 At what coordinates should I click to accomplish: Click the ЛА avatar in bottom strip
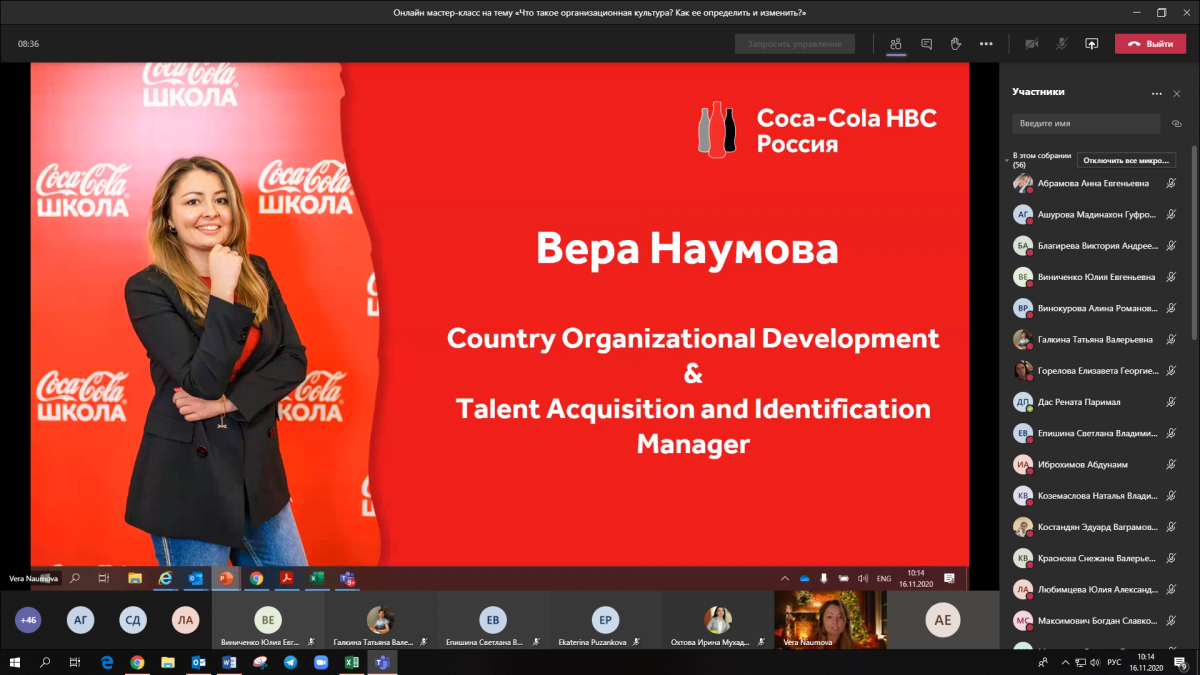point(185,620)
